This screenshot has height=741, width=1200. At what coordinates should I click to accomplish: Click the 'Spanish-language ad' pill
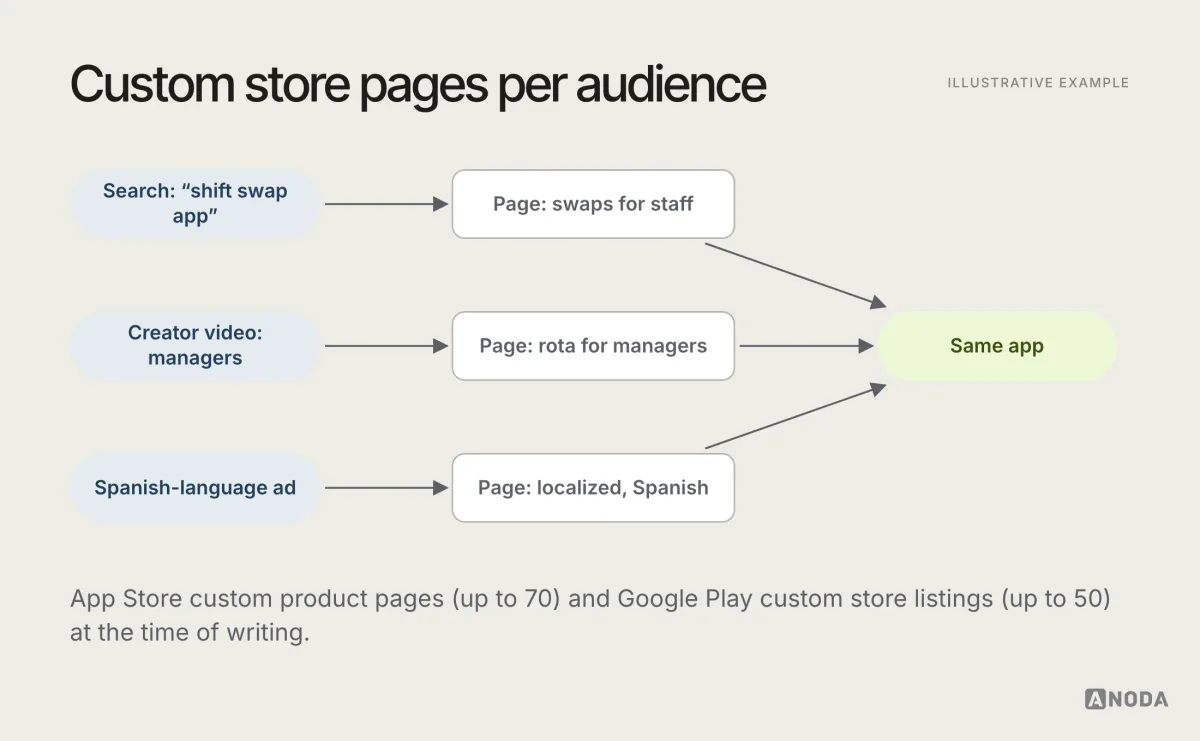point(195,488)
